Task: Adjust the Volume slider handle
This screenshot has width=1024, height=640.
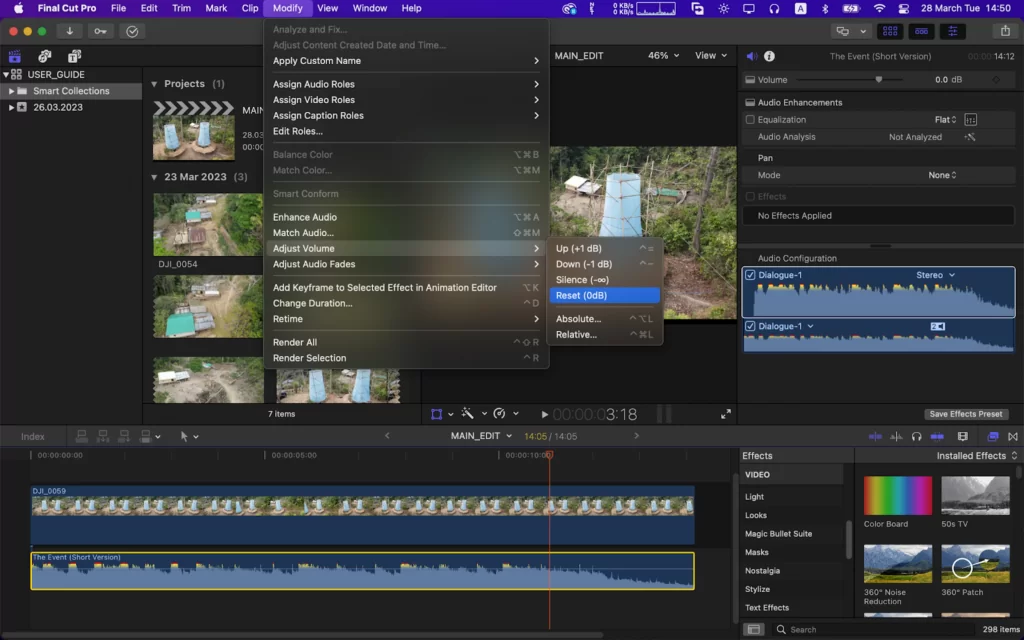Action: (x=878, y=80)
